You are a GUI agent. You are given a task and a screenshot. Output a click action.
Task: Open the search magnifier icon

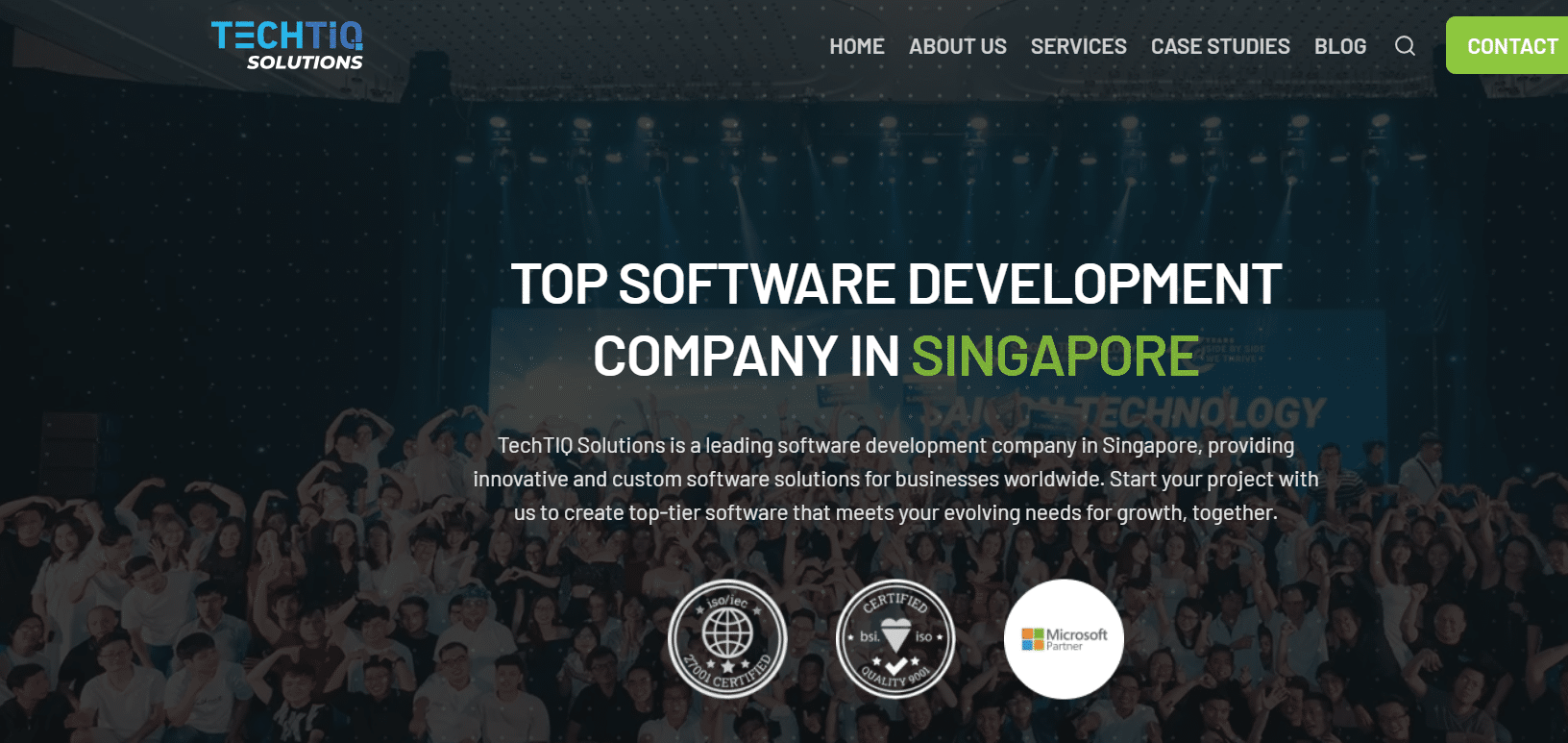click(1405, 46)
